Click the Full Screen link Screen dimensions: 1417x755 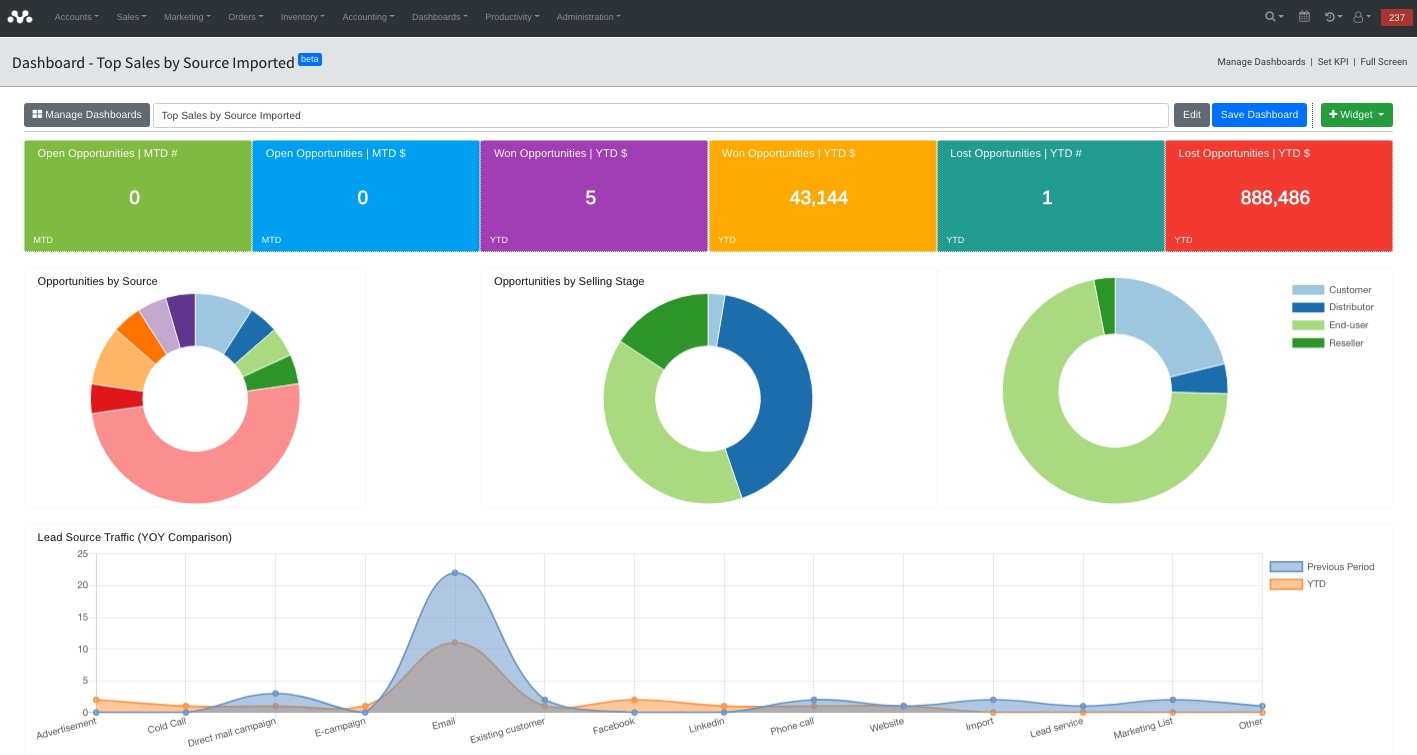point(1384,62)
